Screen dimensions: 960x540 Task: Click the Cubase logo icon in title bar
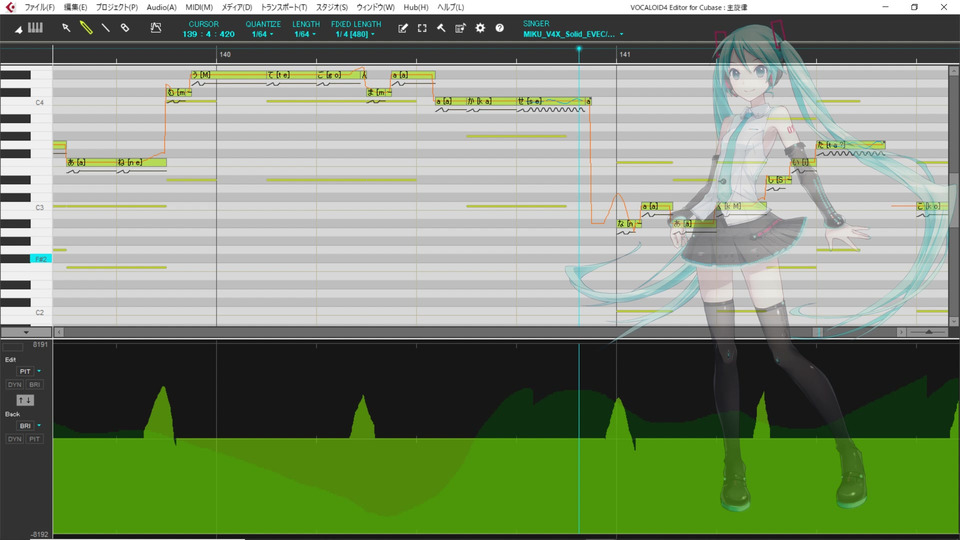[x=10, y=7]
